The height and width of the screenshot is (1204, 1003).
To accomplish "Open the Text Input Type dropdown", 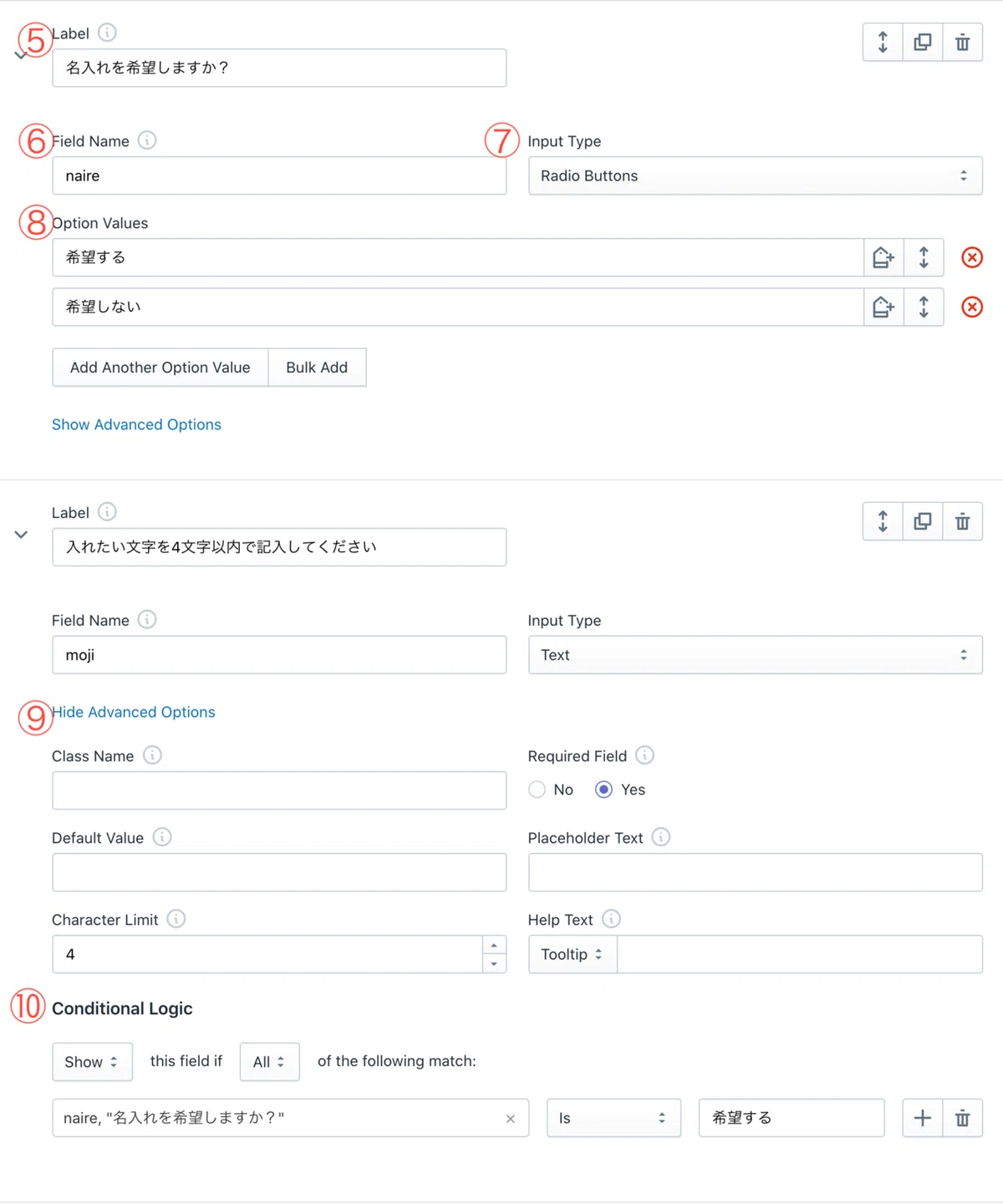I will (x=755, y=655).
